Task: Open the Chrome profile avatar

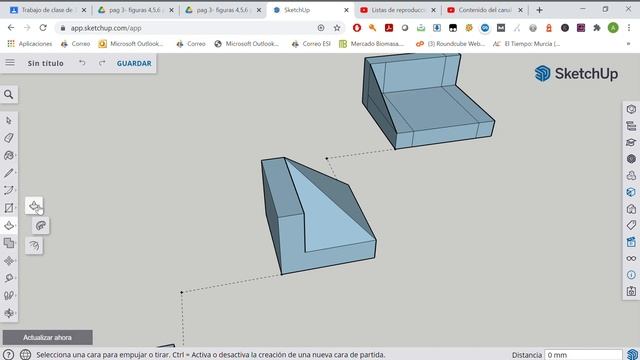Action: click(x=613, y=28)
